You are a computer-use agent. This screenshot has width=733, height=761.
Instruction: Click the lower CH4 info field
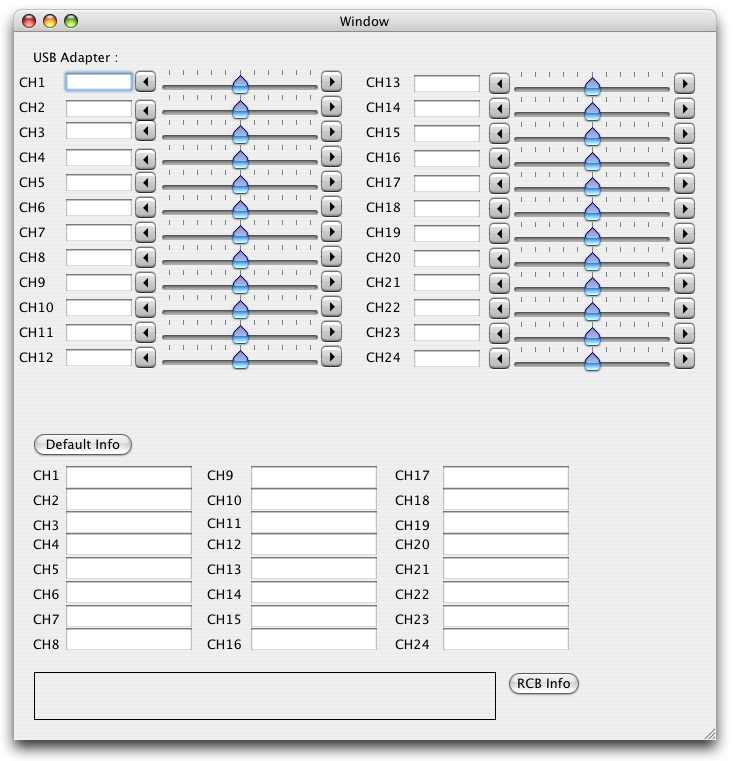coord(129,544)
